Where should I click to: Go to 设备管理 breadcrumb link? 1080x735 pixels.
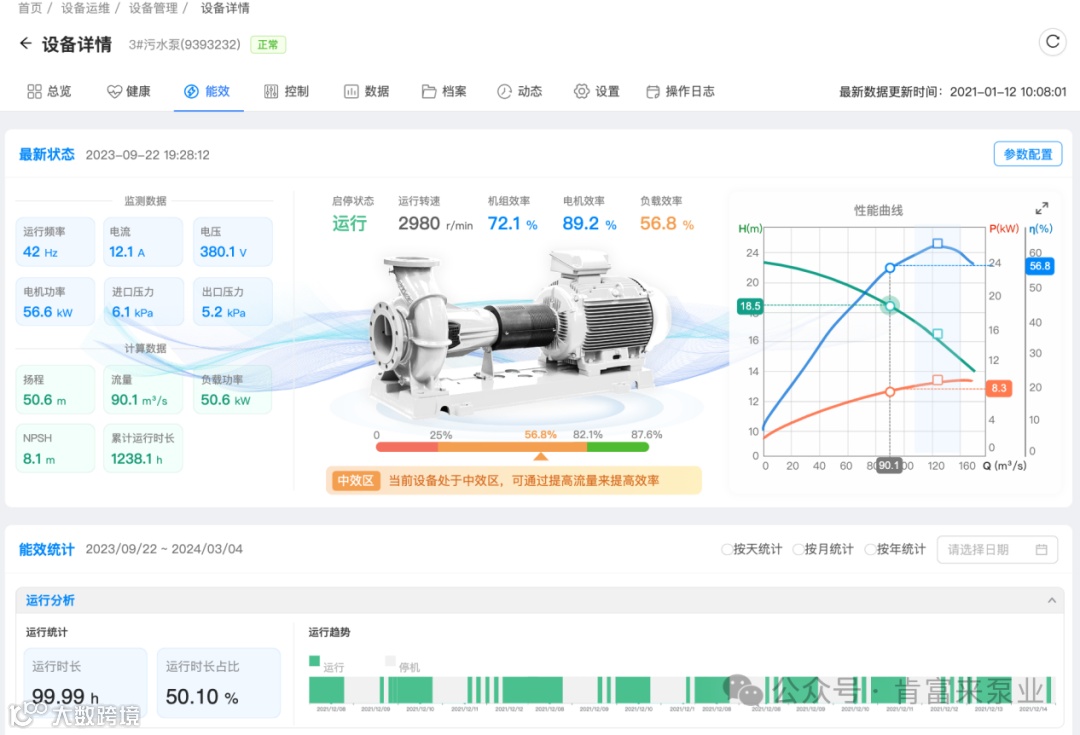coord(153,8)
